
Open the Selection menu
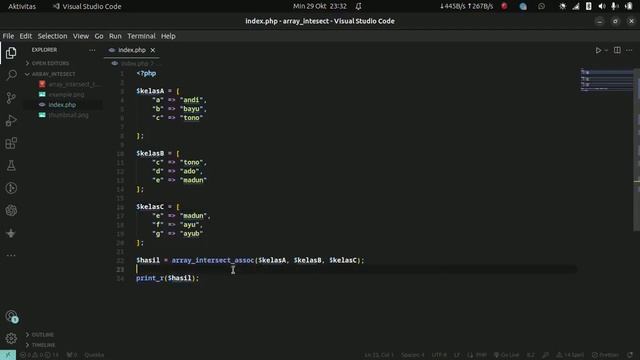52,36
